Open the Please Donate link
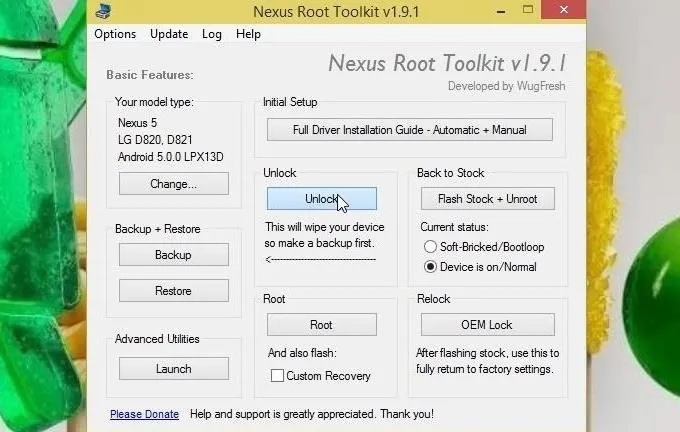 pos(144,414)
